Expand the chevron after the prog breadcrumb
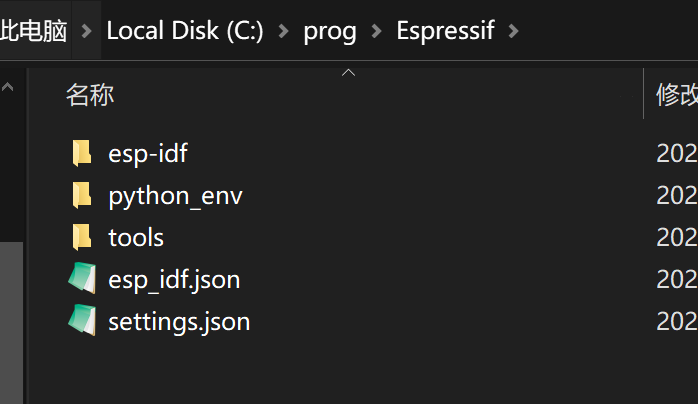698x404 pixels. 376,32
